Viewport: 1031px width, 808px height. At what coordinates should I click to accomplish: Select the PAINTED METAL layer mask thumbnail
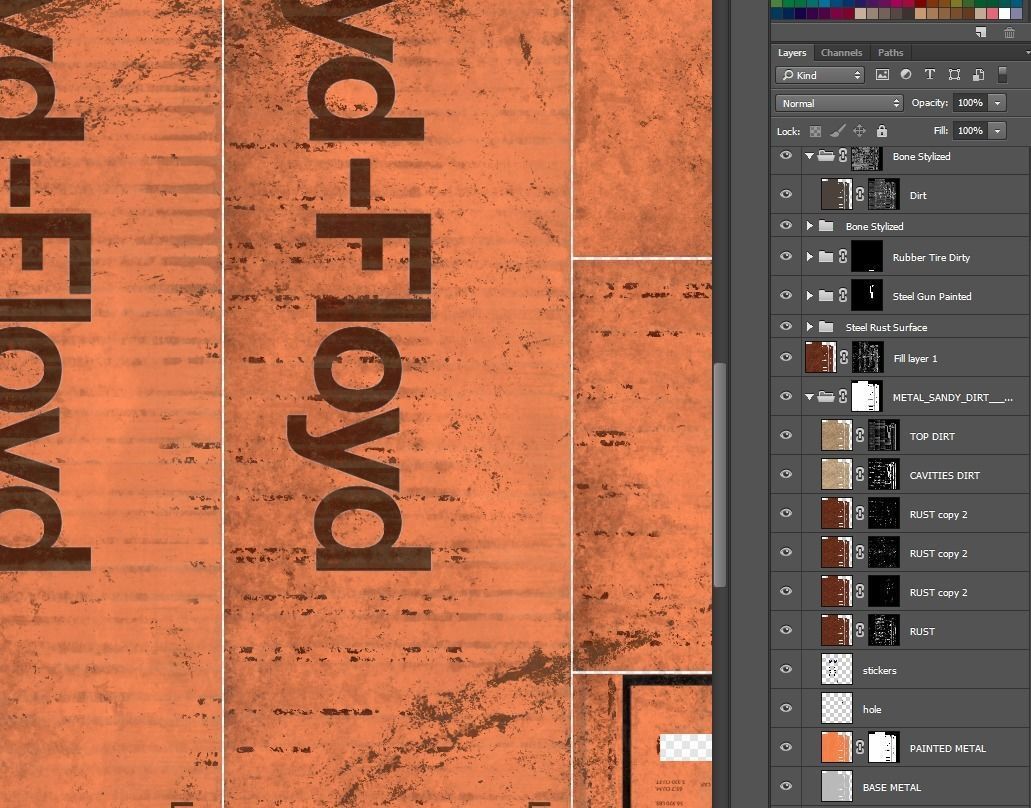[x=884, y=748]
